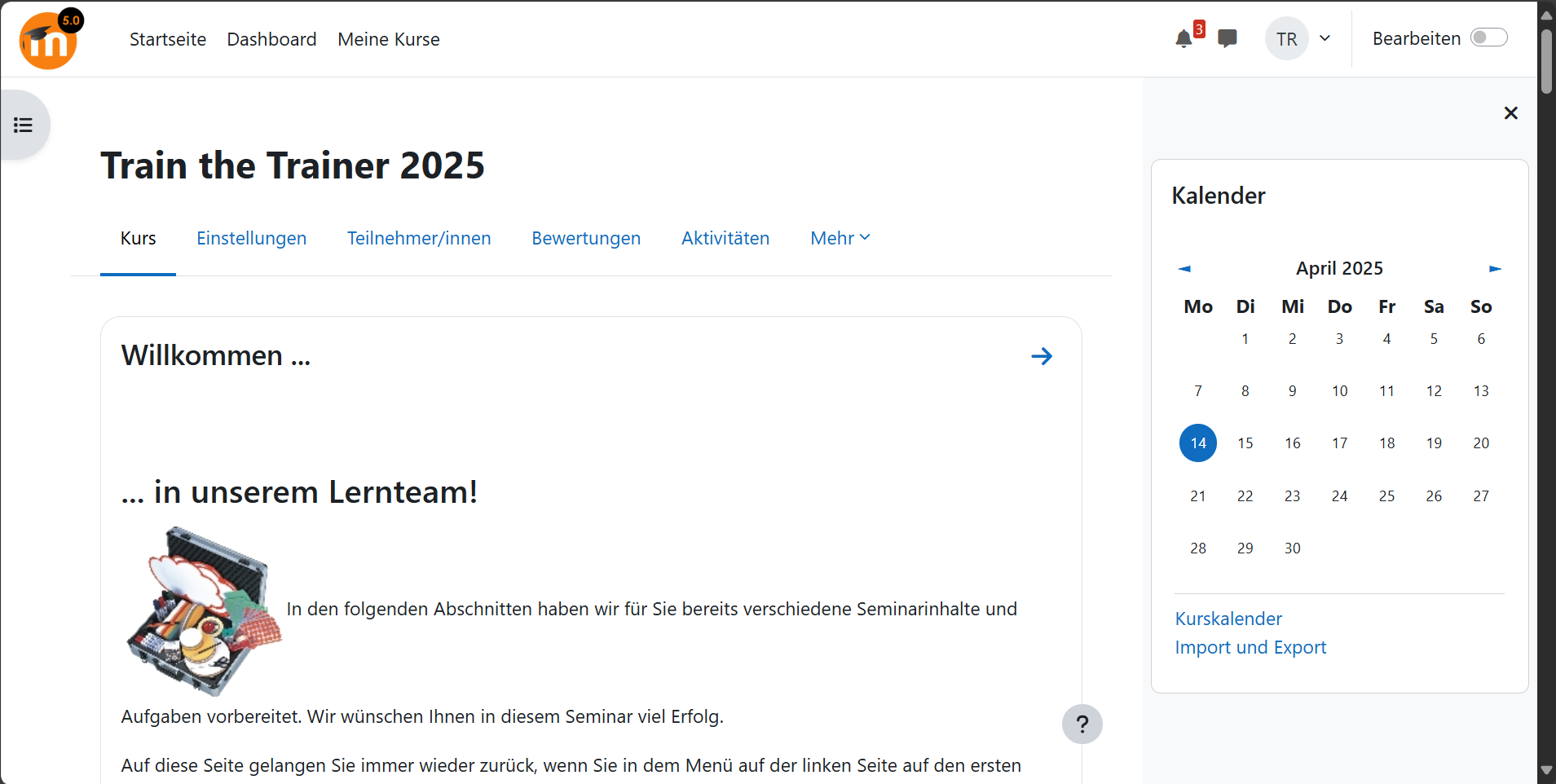Switch to Einstellungen tab
This screenshot has width=1556, height=784.
click(251, 238)
